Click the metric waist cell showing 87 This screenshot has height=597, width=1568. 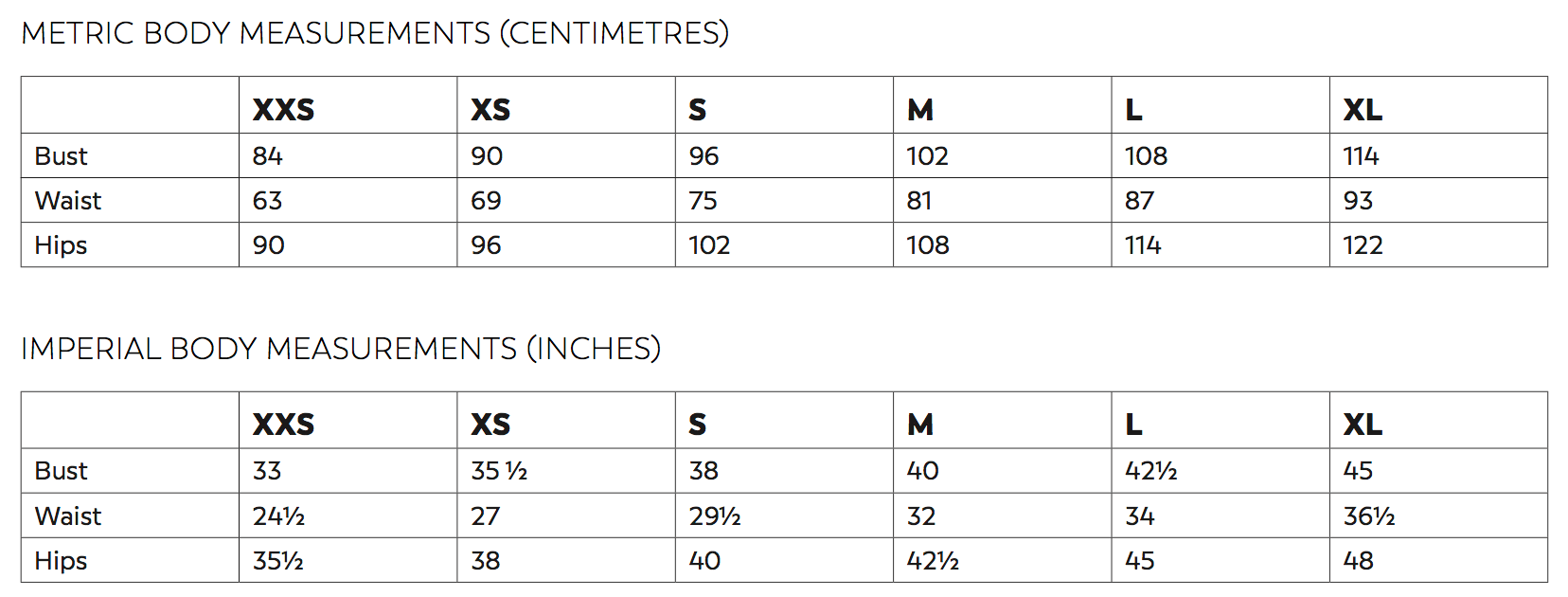(1139, 201)
